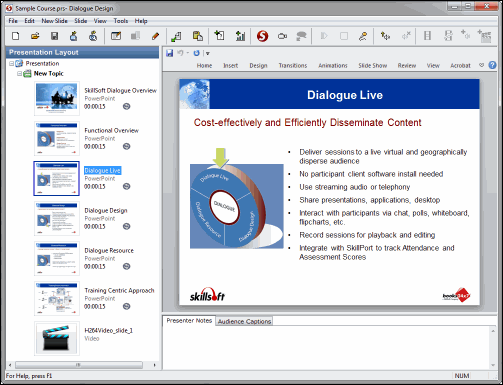
Task: Click the film strip video icon
Action: (427, 35)
